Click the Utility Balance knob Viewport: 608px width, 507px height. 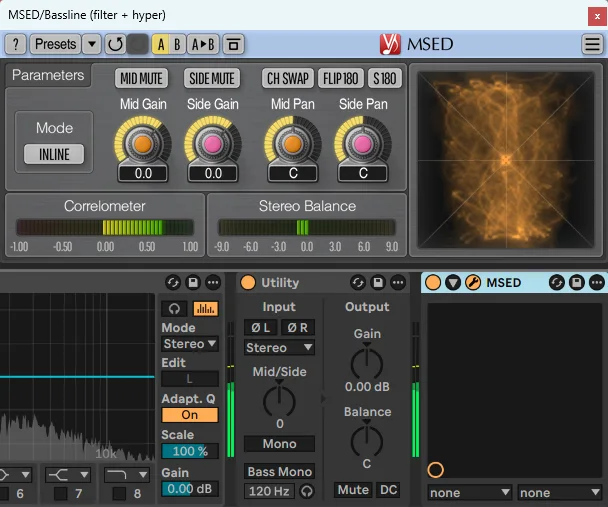tap(367, 441)
